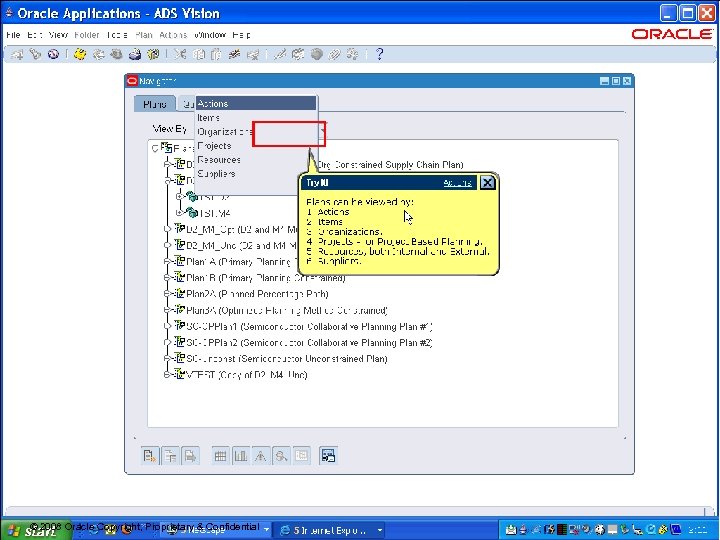720x540 pixels.
Task: Click the document with orange arrows icon
Action: click(x=150, y=456)
